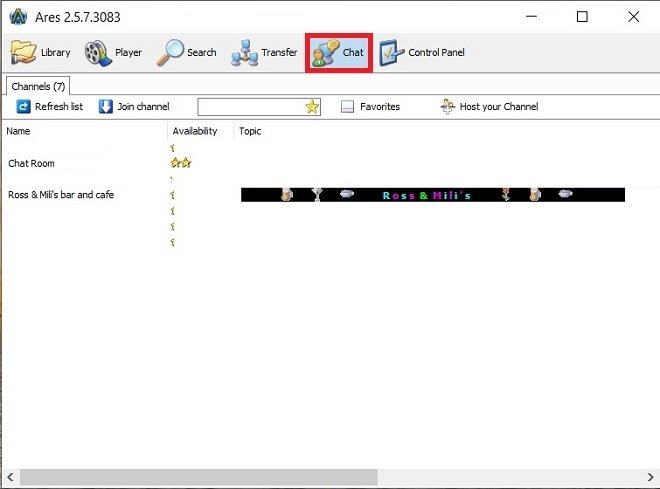This screenshot has width=660, height=489.
Task: Minimize the Ares window
Action: 532,17
